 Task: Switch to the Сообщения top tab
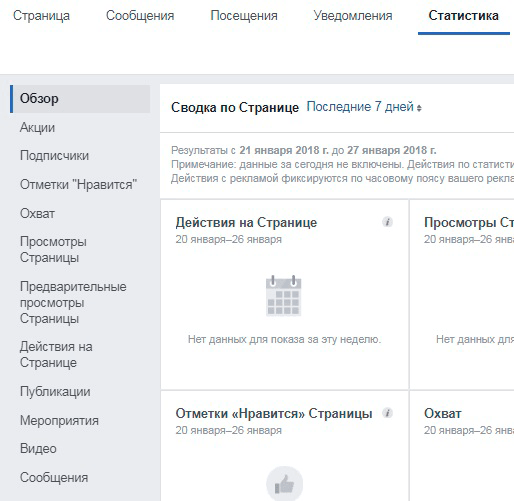(140, 16)
